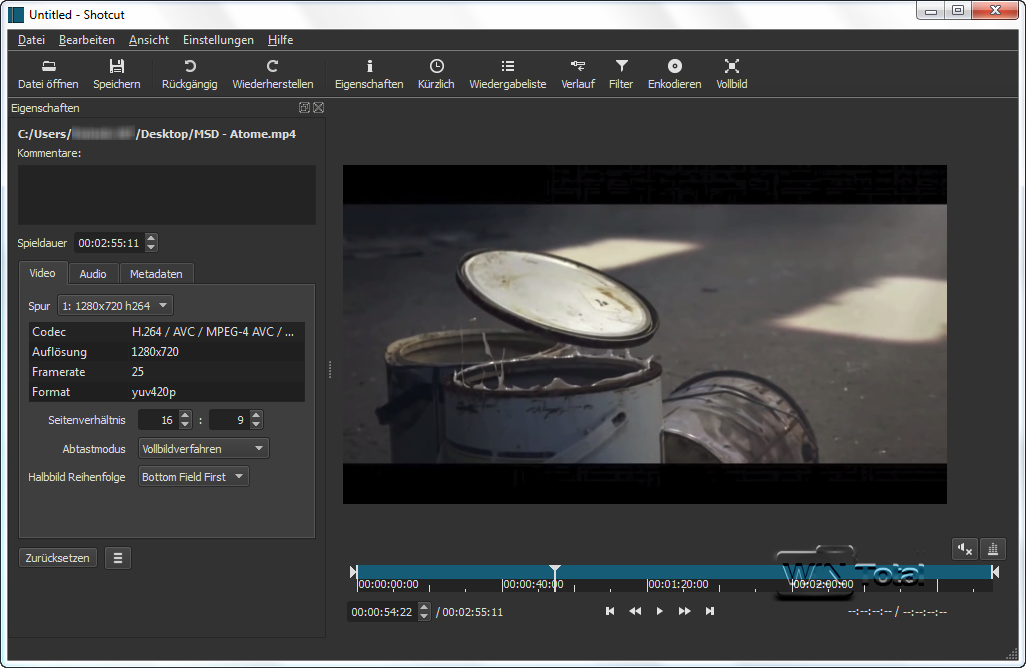Click the Zurücksetzen button

point(58,558)
